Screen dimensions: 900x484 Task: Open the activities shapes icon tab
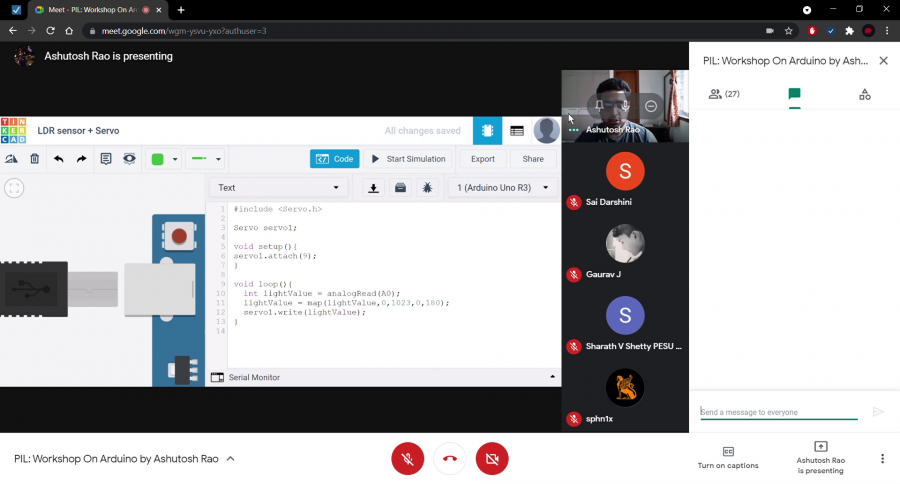(x=864, y=94)
